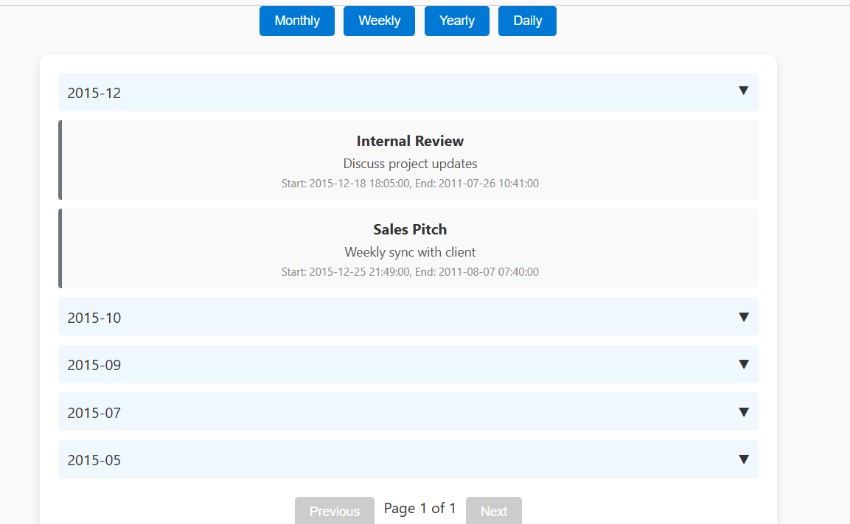
Task: Click the 2015-12 section header
Action: coord(408,92)
